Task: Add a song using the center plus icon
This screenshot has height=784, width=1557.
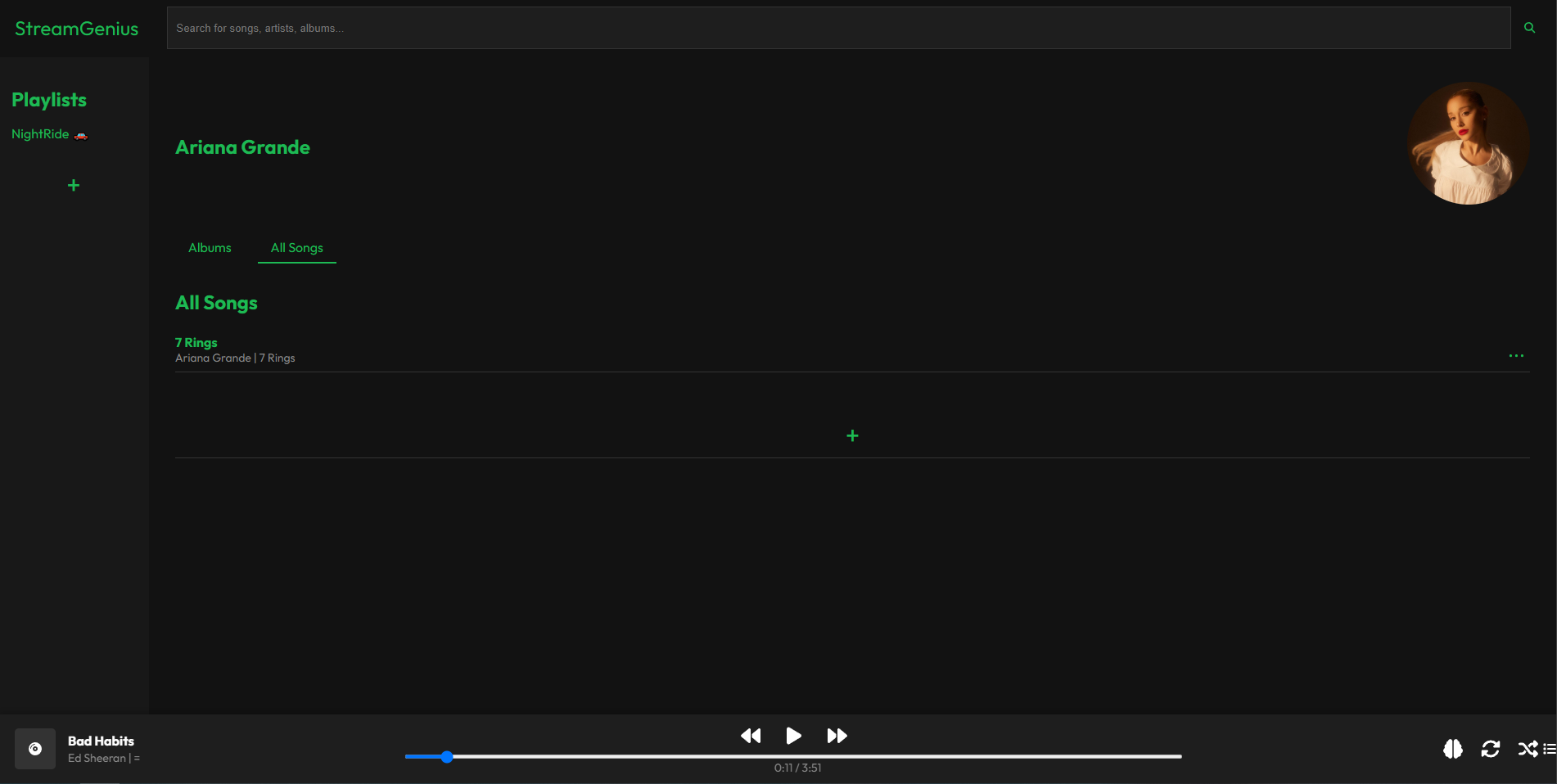Action: pyautogui.click(x=852, y=435)
